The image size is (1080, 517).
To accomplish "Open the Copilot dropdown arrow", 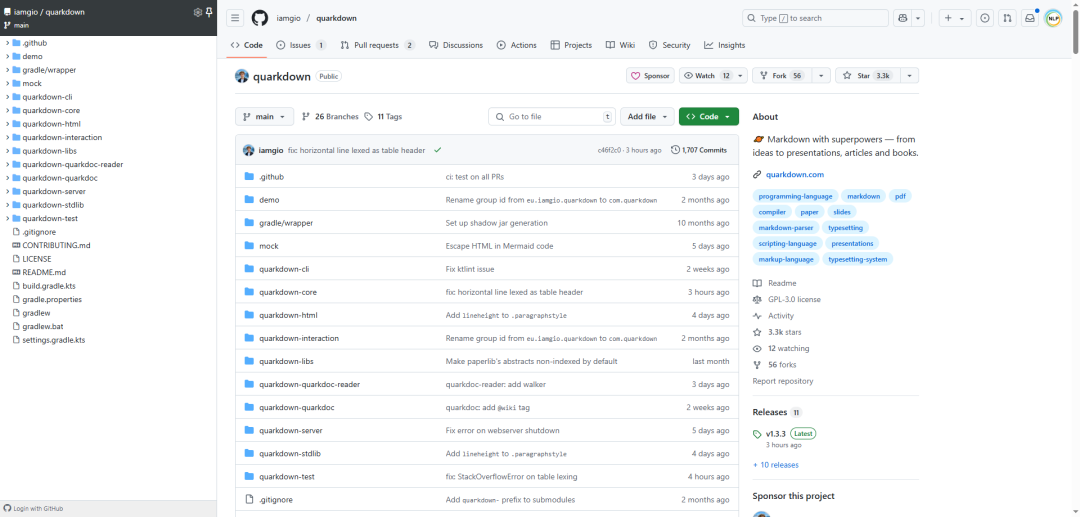I will click(x=918, y=19).
